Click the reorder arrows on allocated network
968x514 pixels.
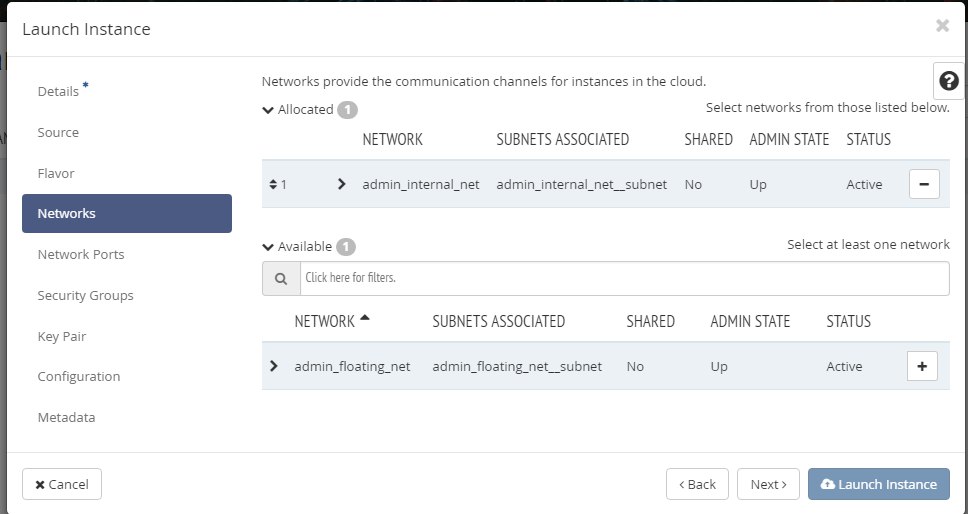click(x=273, y=184)
